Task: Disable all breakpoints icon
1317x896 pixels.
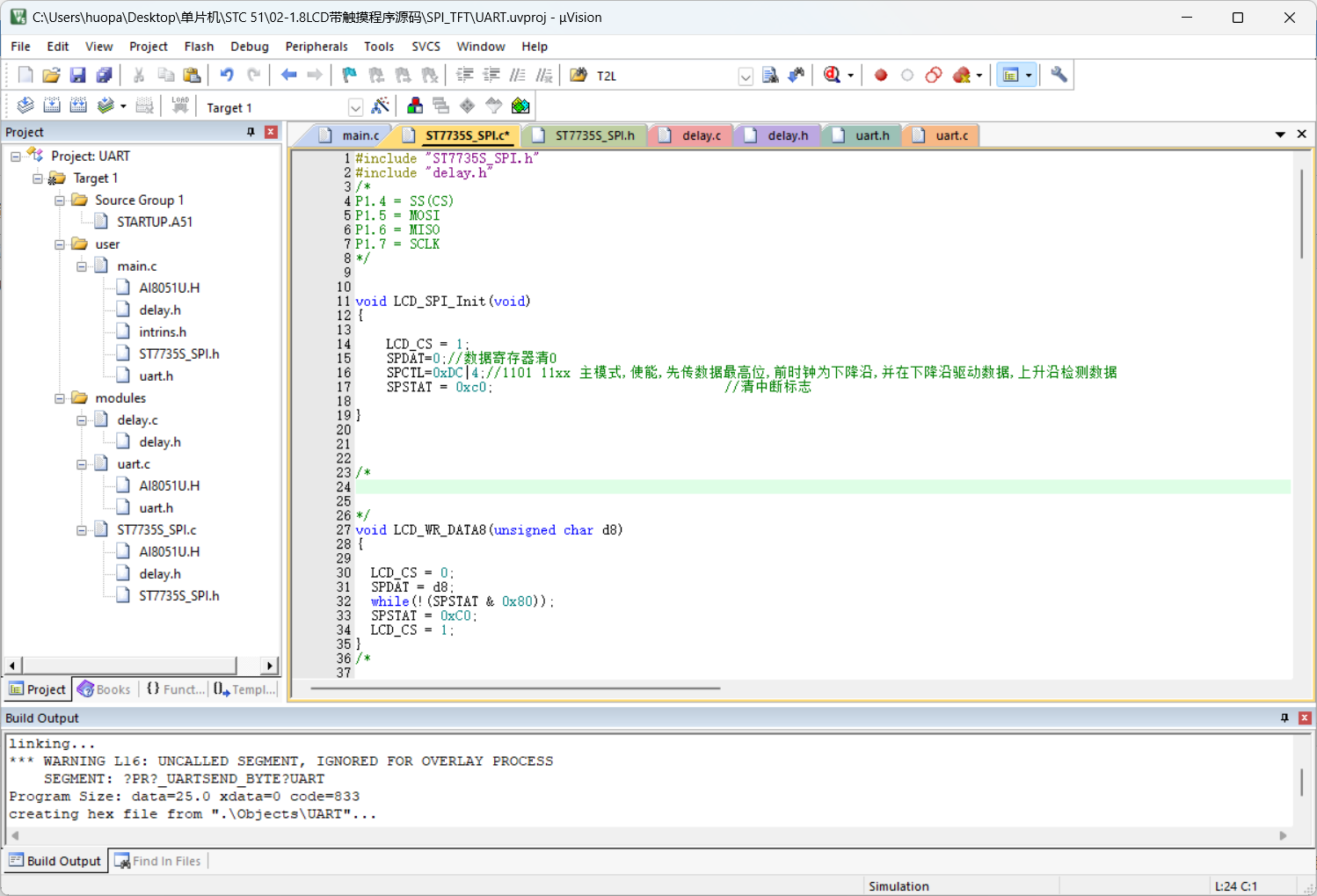Action: coord(934,76)
